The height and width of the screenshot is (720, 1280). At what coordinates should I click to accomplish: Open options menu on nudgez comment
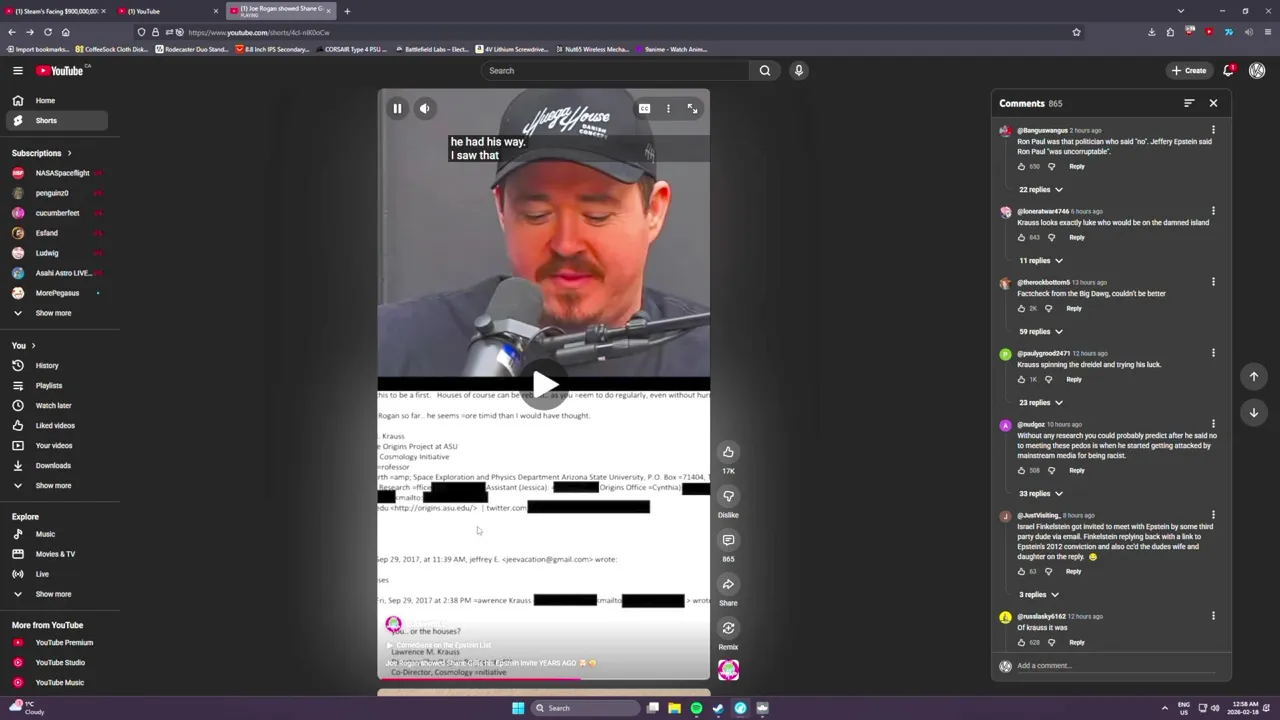click(1213, 424)
